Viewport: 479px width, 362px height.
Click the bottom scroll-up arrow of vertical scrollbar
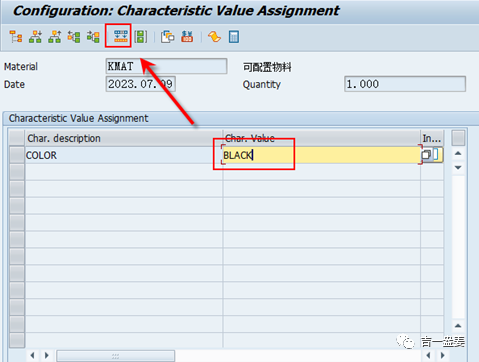tap(458, 326)
